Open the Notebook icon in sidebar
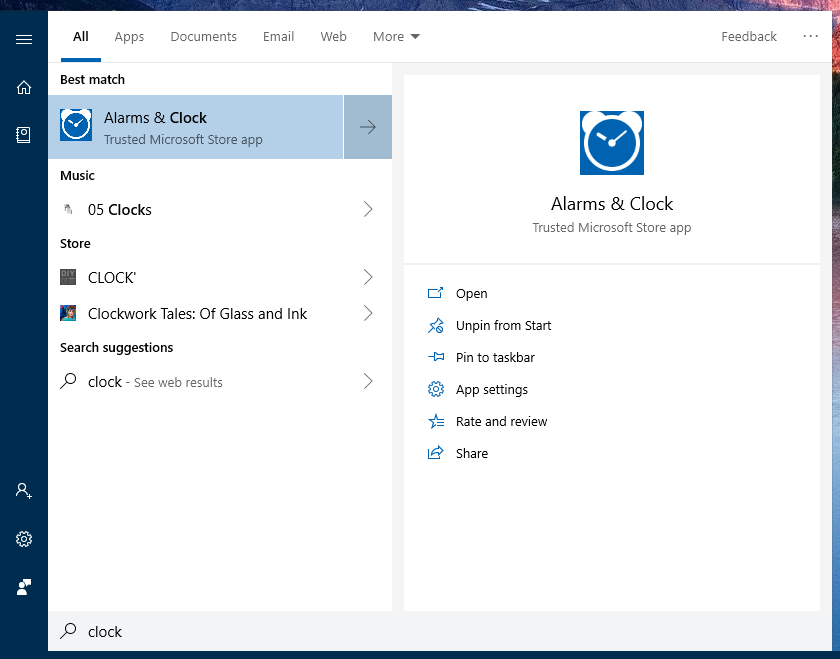Screen dimensions: 840x659 (24, 135)
